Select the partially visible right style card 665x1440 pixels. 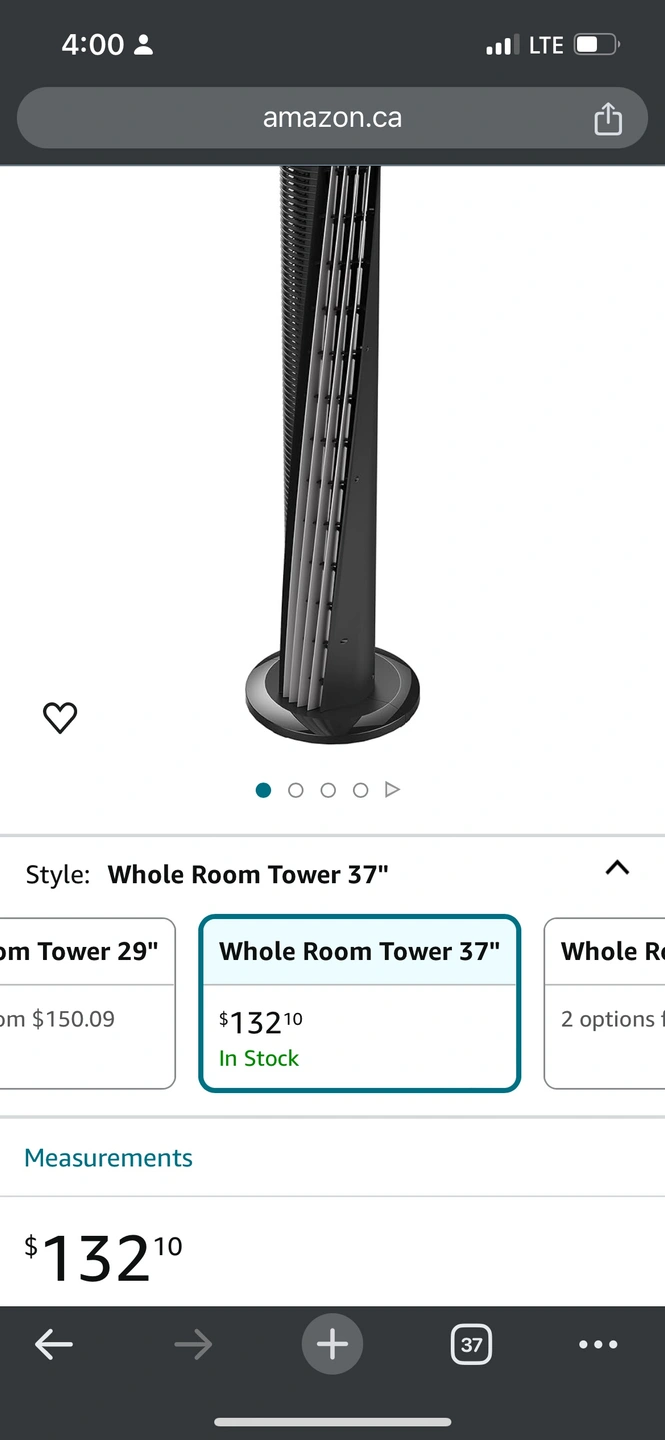pyautogui.click(x=606, y=1003)
